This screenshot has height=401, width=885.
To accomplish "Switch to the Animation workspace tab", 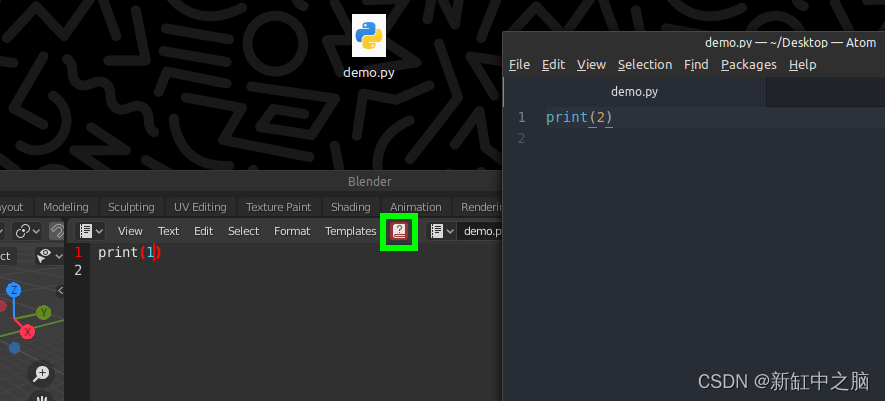I will coord(415,207).
